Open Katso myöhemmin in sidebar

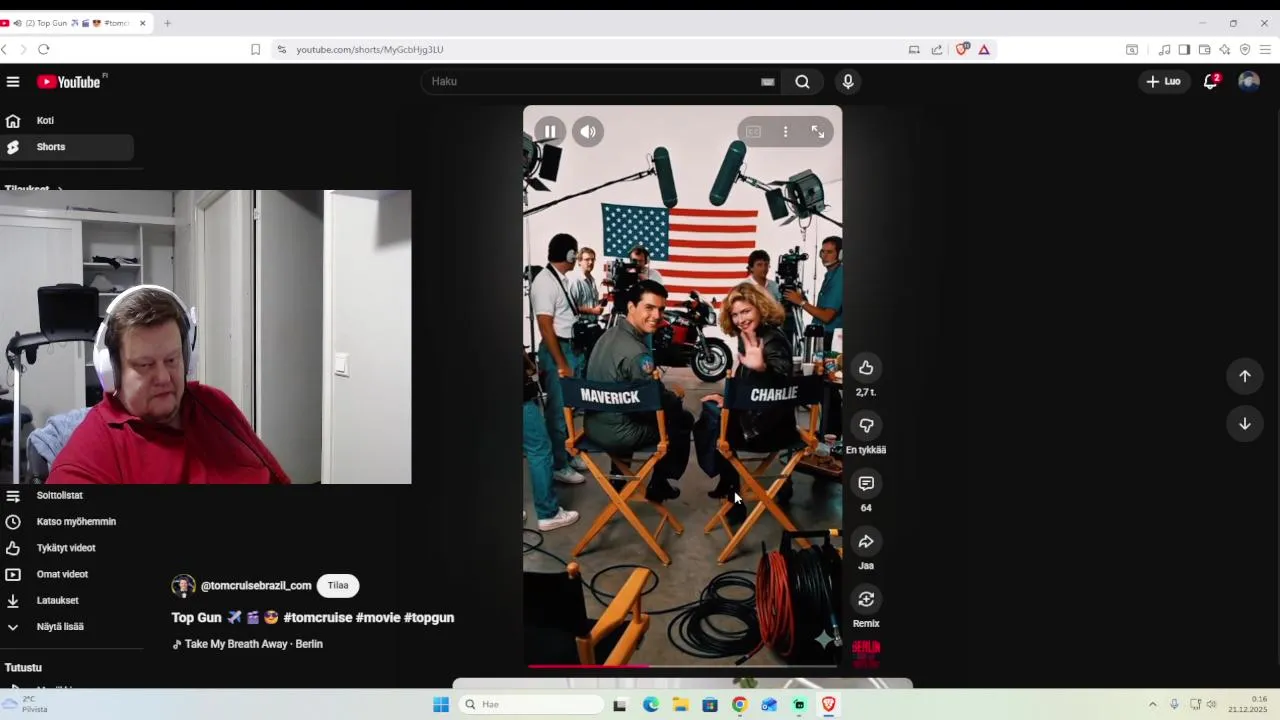67,521
